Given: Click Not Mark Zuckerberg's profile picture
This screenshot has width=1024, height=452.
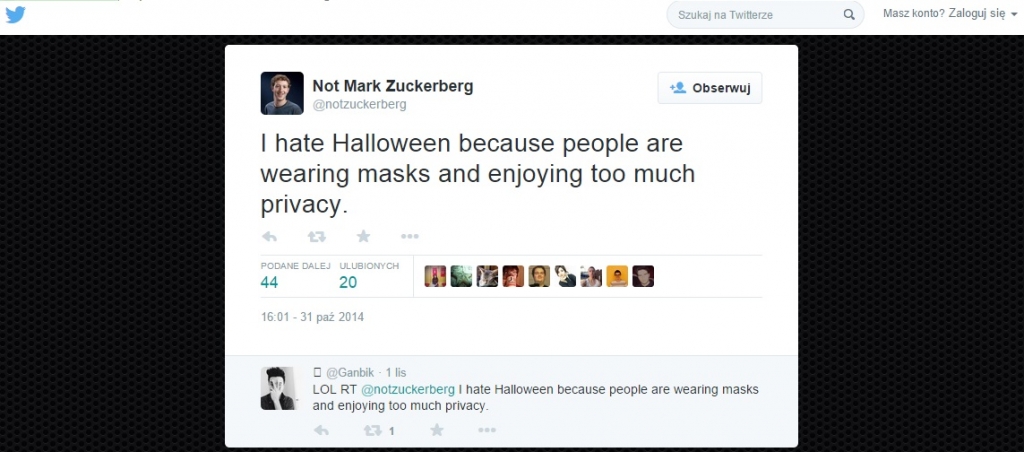Looking at the screenshot, I should click(x=282, y=93).
